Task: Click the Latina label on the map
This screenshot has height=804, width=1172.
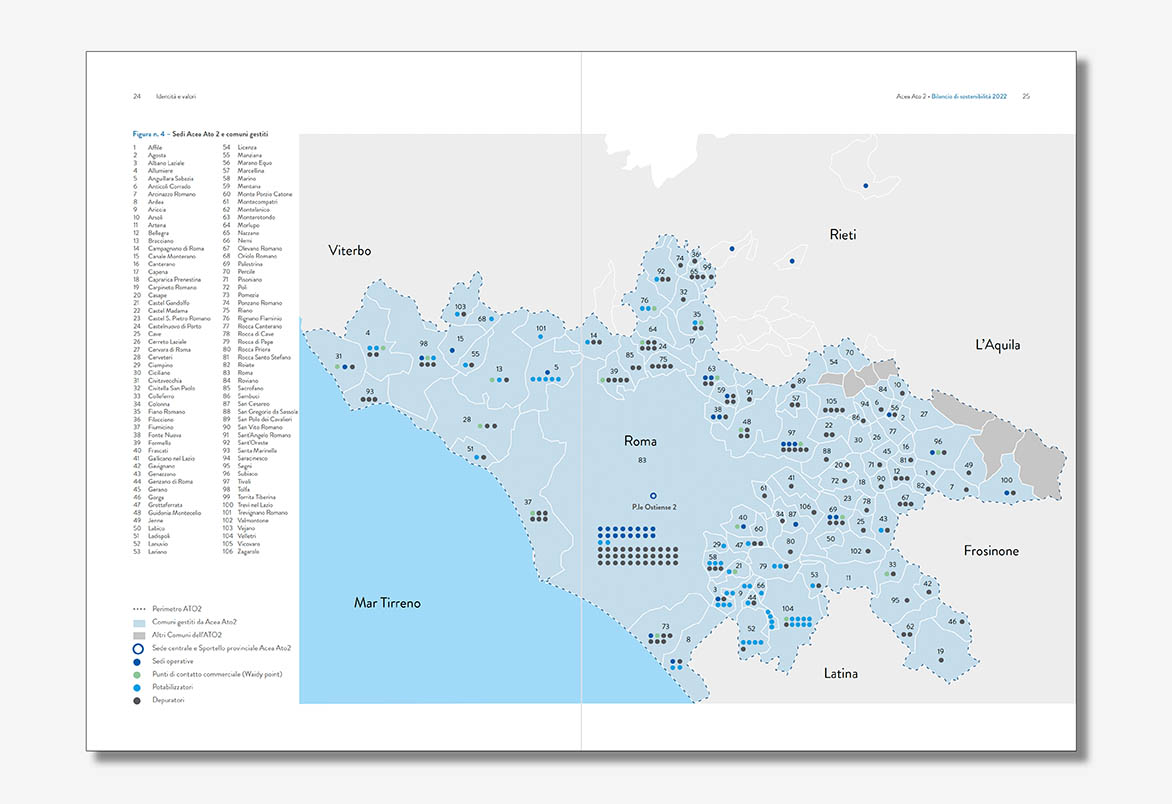Action: pyautogui.click(x=841, y=673)
